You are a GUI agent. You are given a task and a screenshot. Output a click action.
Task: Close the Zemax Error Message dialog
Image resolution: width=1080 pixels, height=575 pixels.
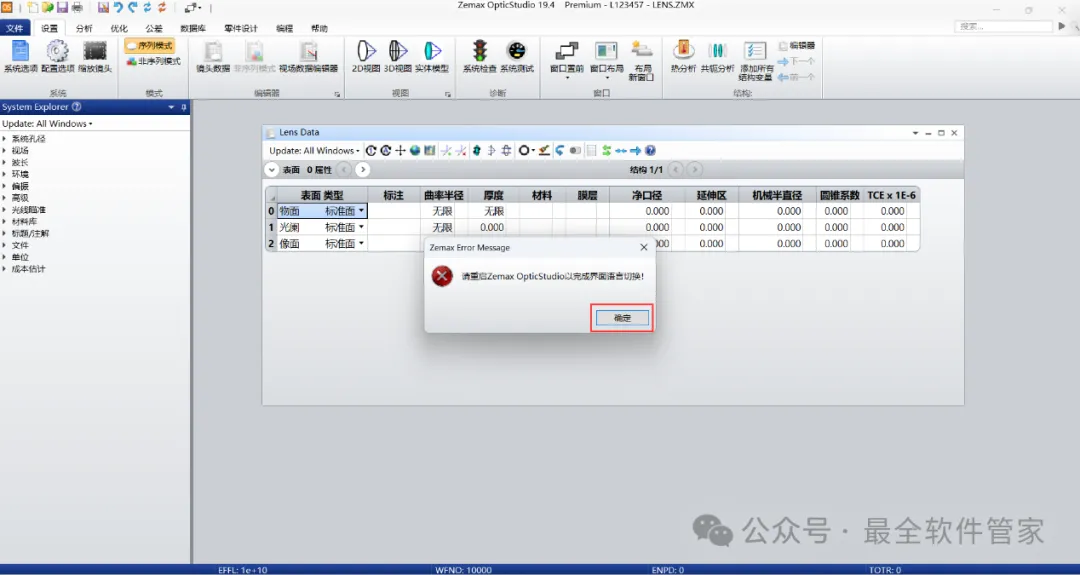[x=644, y=247]
